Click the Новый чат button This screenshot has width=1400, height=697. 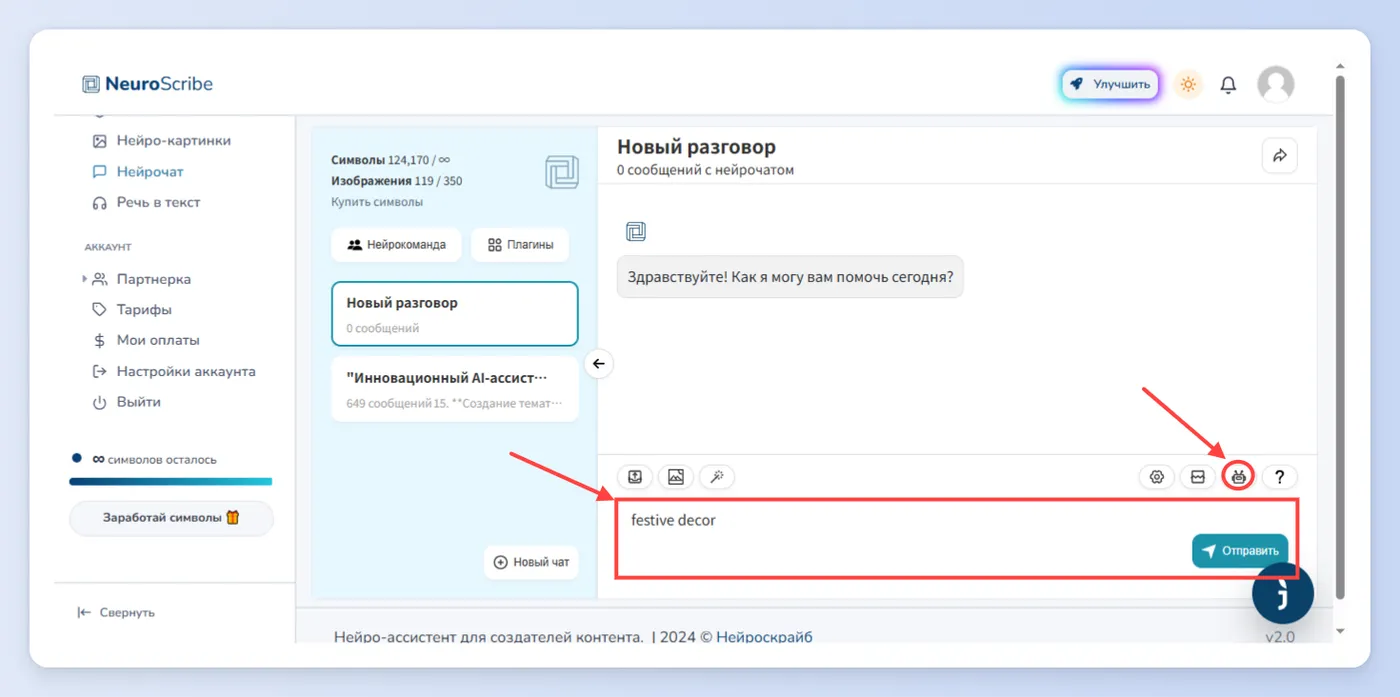coord(531,562)
